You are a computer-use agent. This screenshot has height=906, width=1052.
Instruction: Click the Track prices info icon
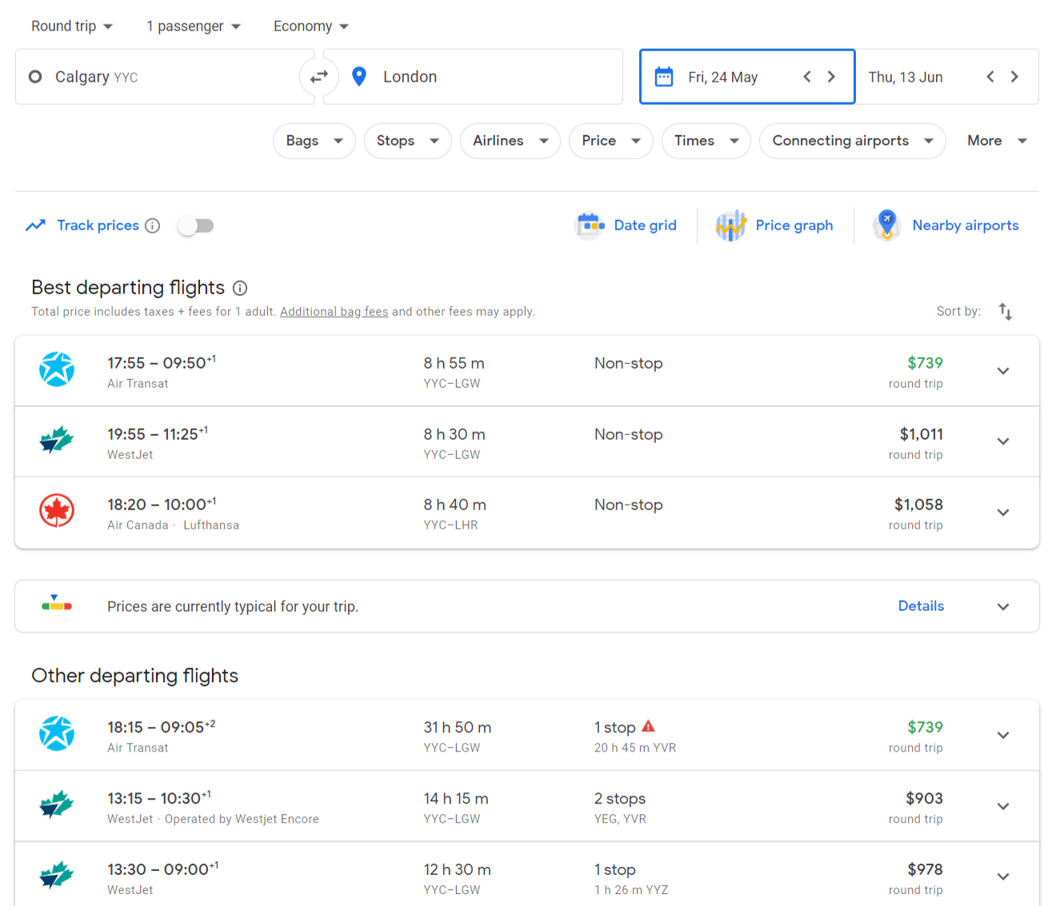pos(152,225)
